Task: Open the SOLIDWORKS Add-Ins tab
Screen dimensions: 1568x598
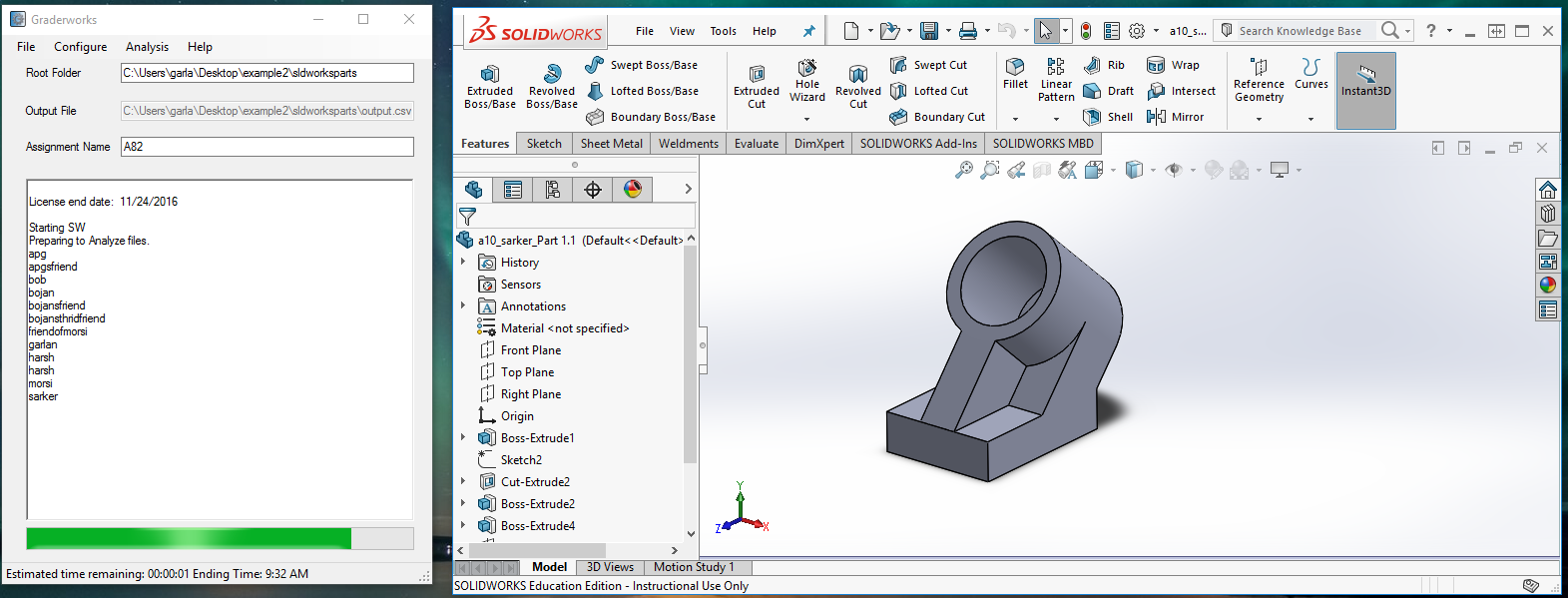Action: [x=918, y=144]
